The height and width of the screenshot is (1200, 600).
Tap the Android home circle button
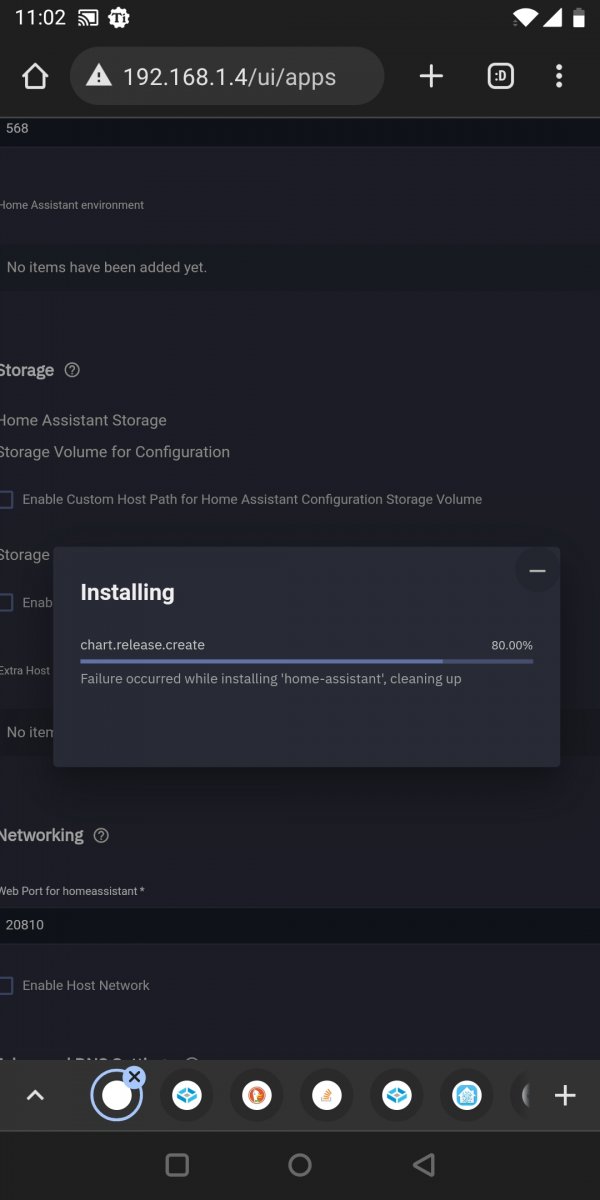(299, 1164)
